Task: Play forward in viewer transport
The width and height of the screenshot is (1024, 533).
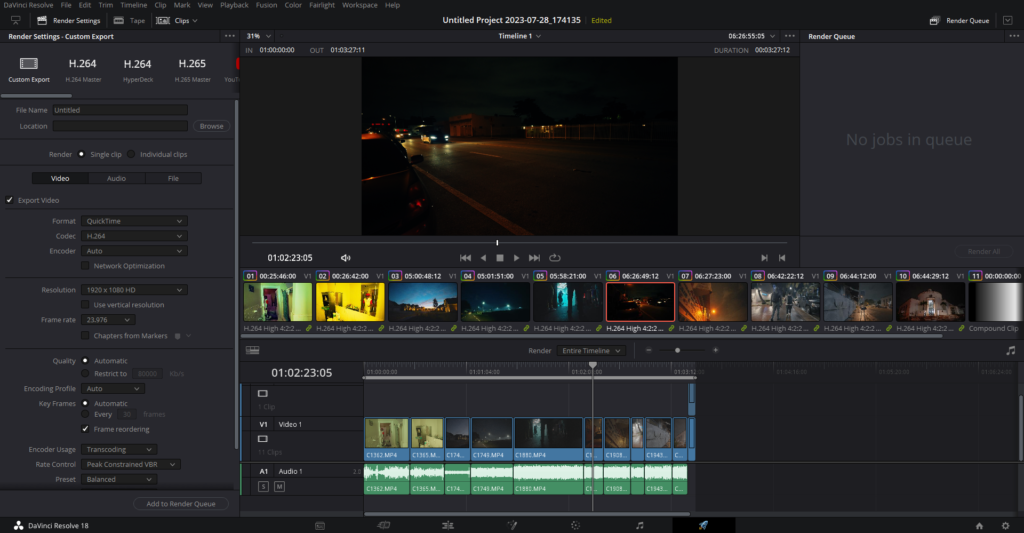Action: tap(516, 258)
